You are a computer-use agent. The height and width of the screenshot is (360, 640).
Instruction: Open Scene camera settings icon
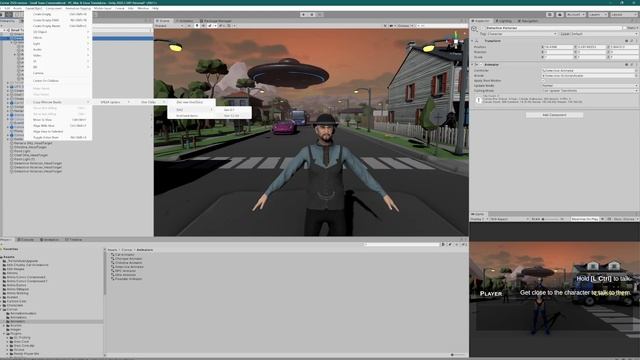click(392, 26)
